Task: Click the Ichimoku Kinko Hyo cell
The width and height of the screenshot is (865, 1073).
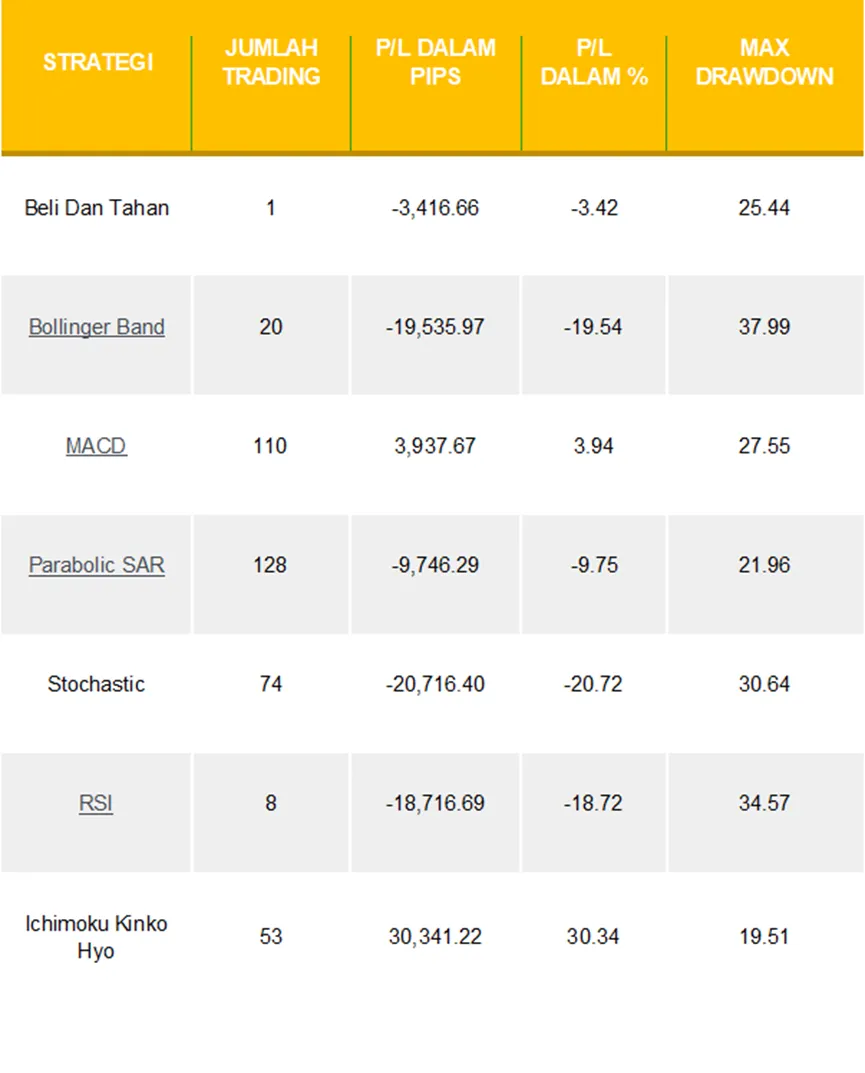Action: [96, 937]
